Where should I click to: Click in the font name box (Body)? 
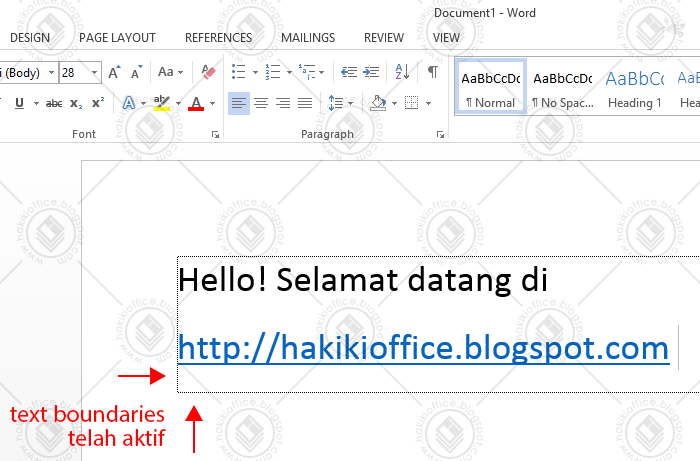(22, 72)
